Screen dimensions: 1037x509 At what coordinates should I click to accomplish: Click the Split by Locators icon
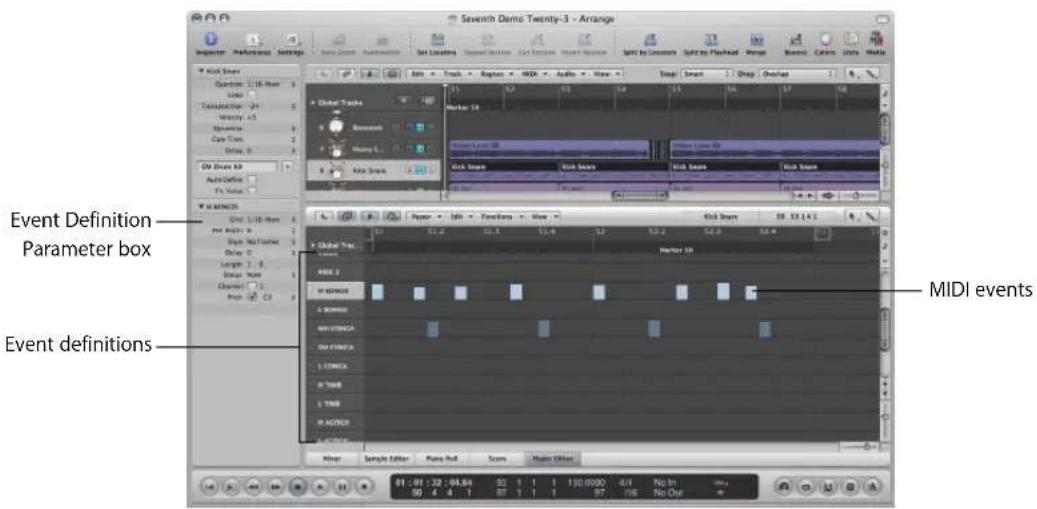coord(650,40)
